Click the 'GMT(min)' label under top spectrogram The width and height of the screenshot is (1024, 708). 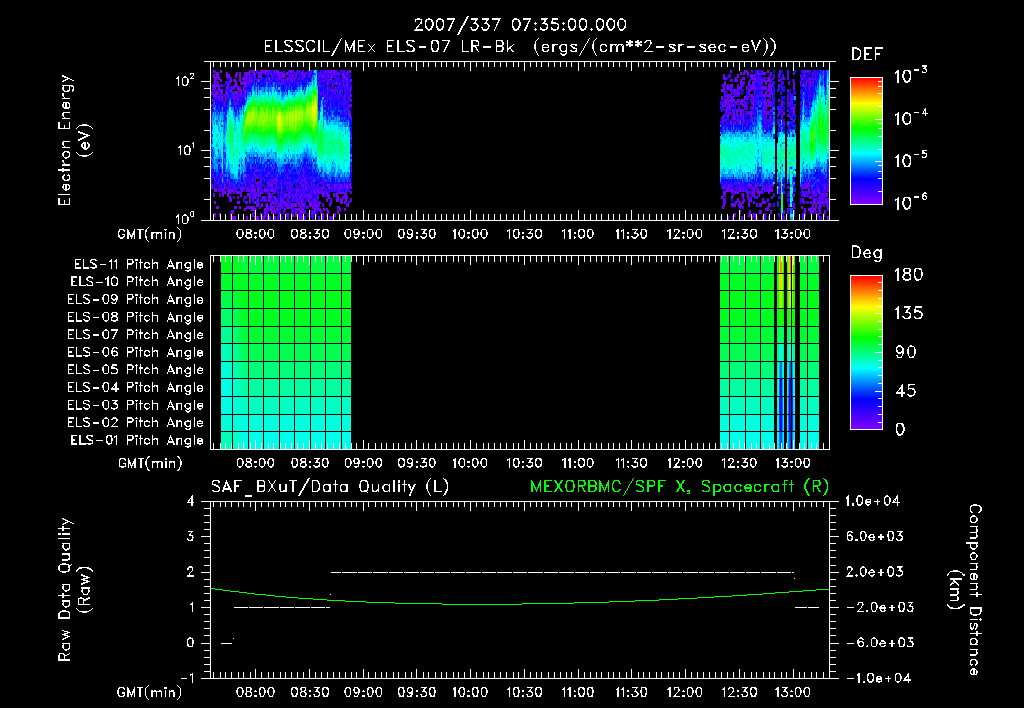150,234
